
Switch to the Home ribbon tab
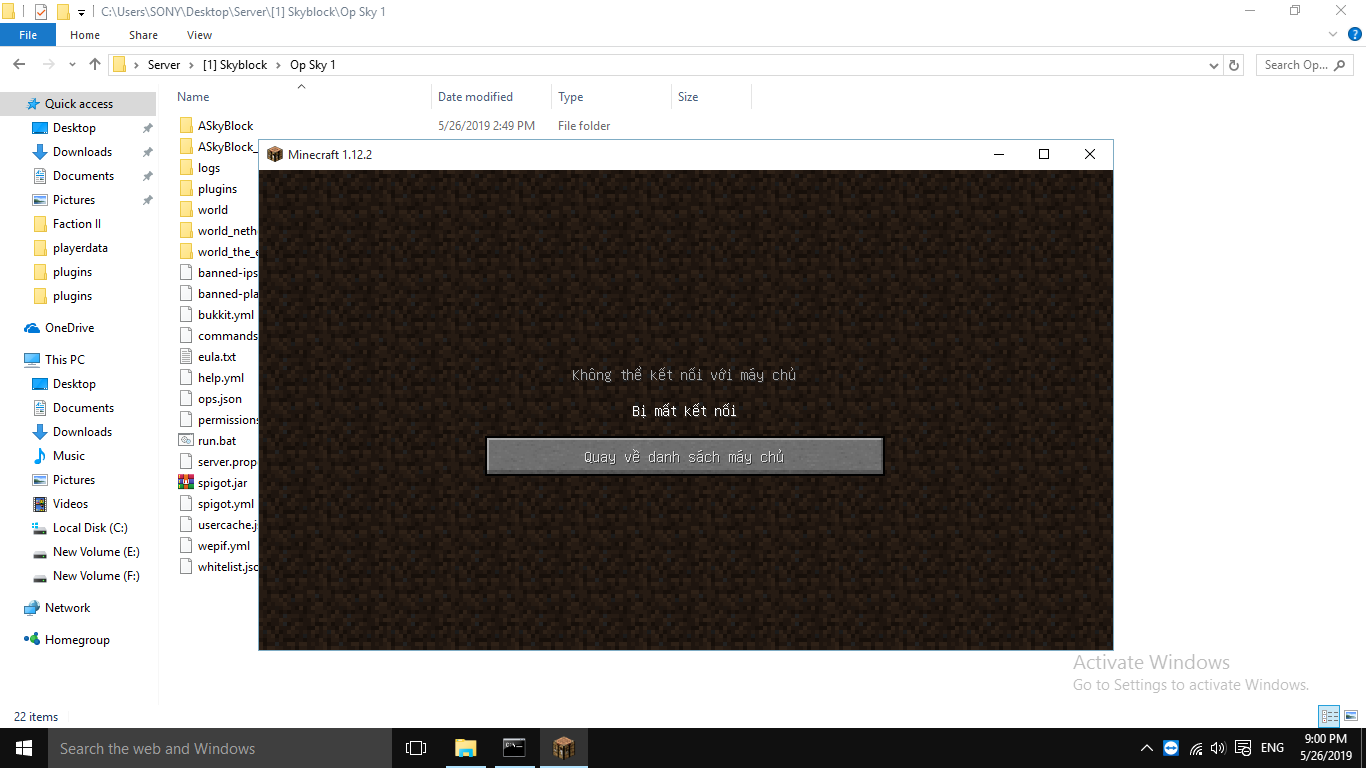pyautogui.click(x=85, y=35)
